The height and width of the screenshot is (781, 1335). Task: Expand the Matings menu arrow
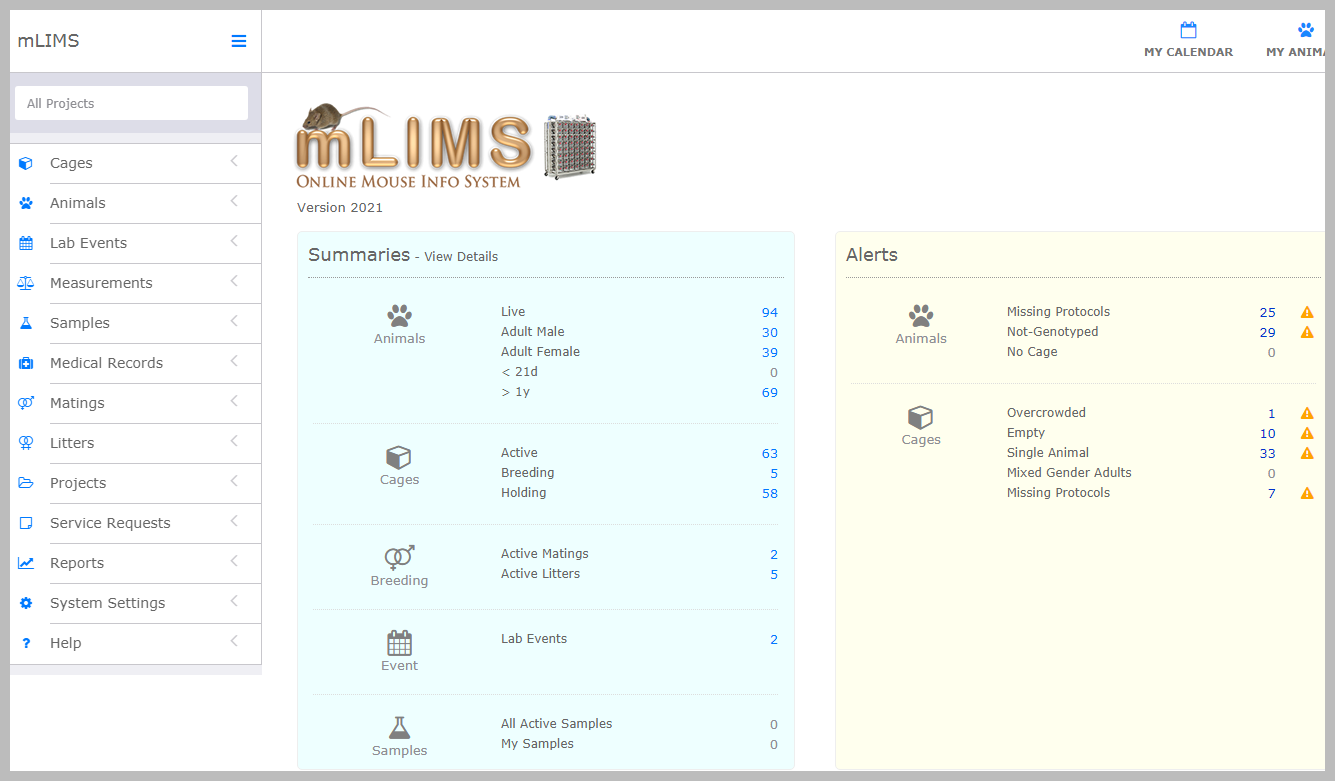(234, 401)
